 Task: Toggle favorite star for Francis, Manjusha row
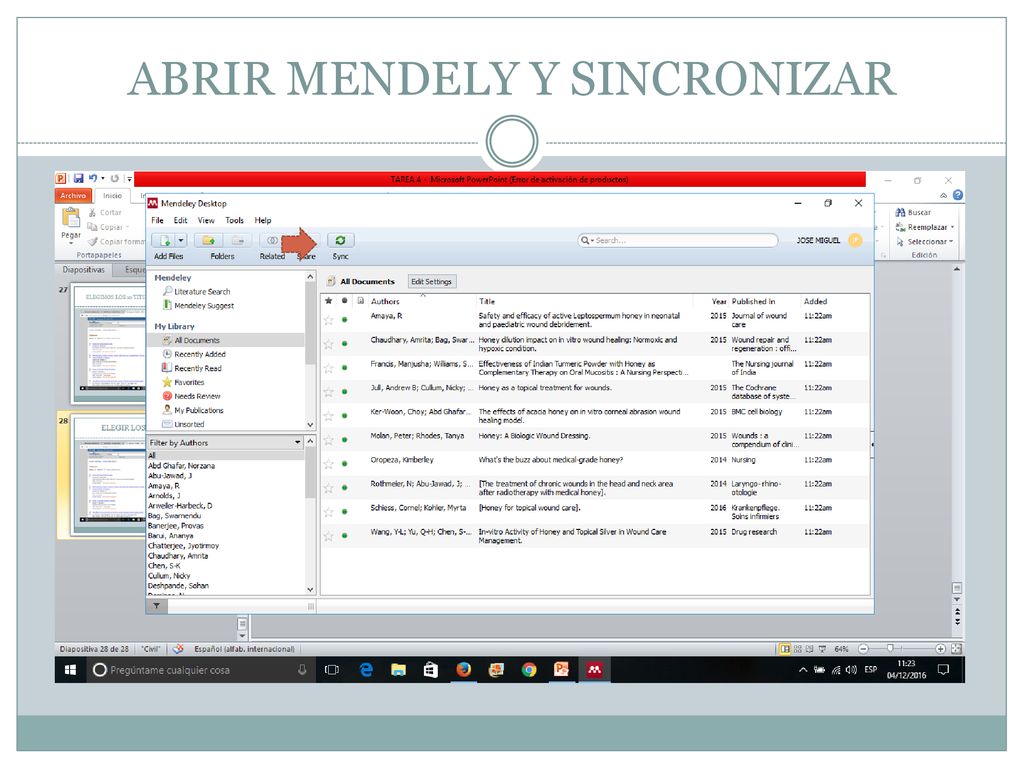(328, 368)
